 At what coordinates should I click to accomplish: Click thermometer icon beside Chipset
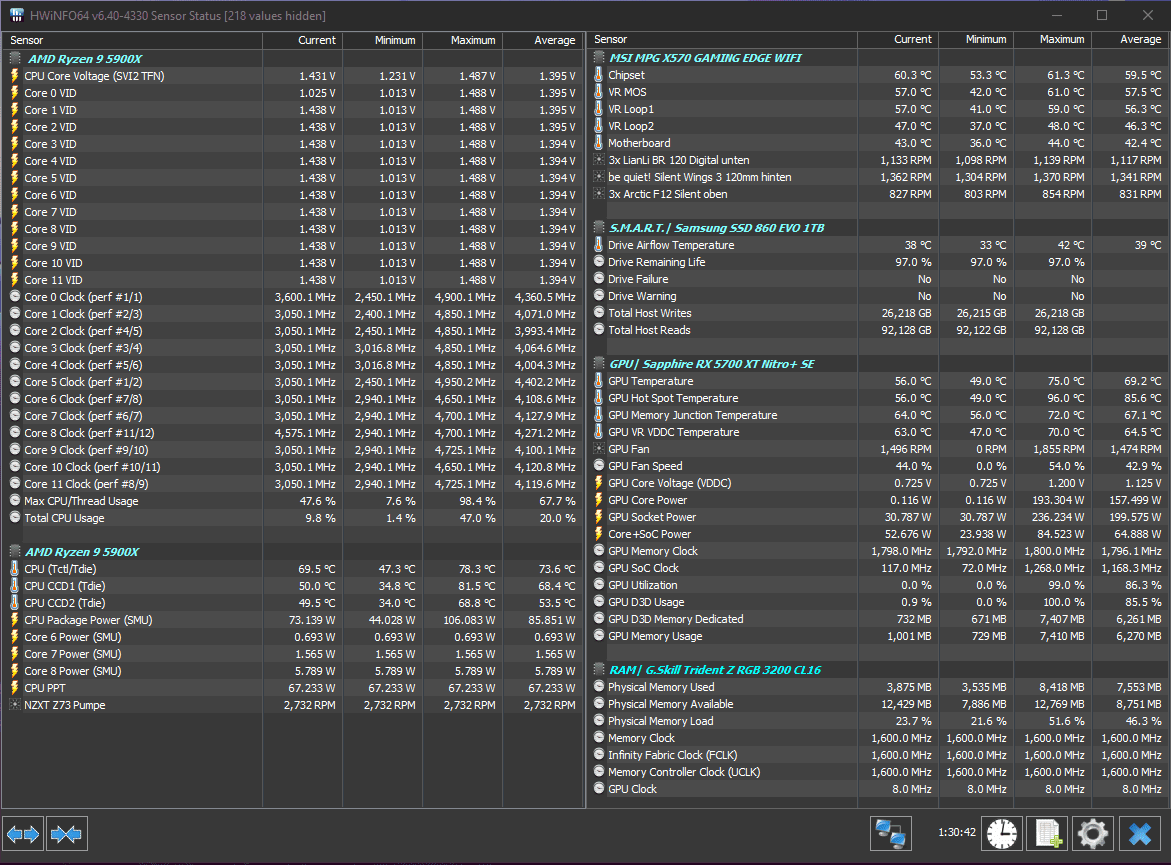598,75
